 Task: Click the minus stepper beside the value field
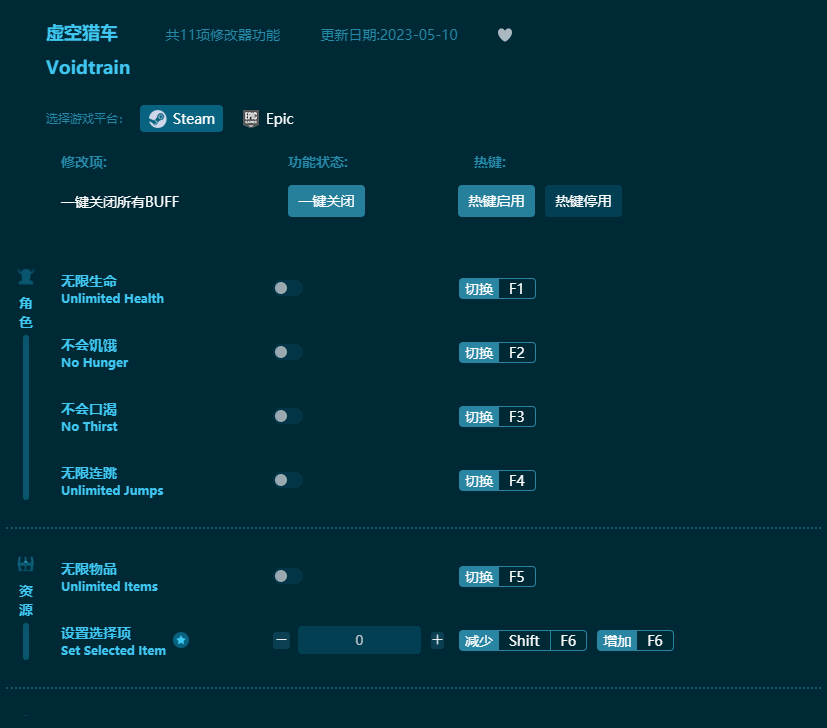coord(281,640)
